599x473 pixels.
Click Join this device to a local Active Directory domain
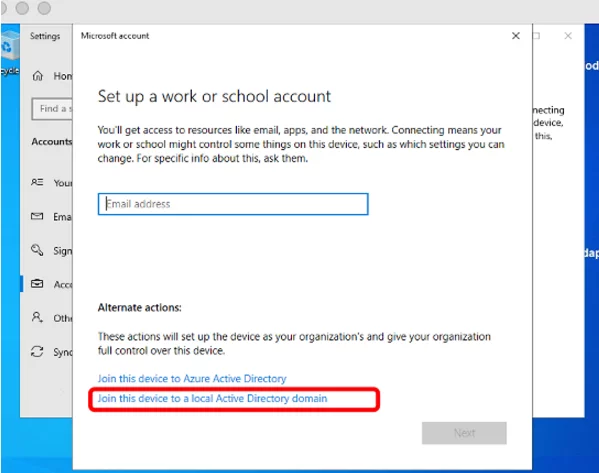(212, 398)
